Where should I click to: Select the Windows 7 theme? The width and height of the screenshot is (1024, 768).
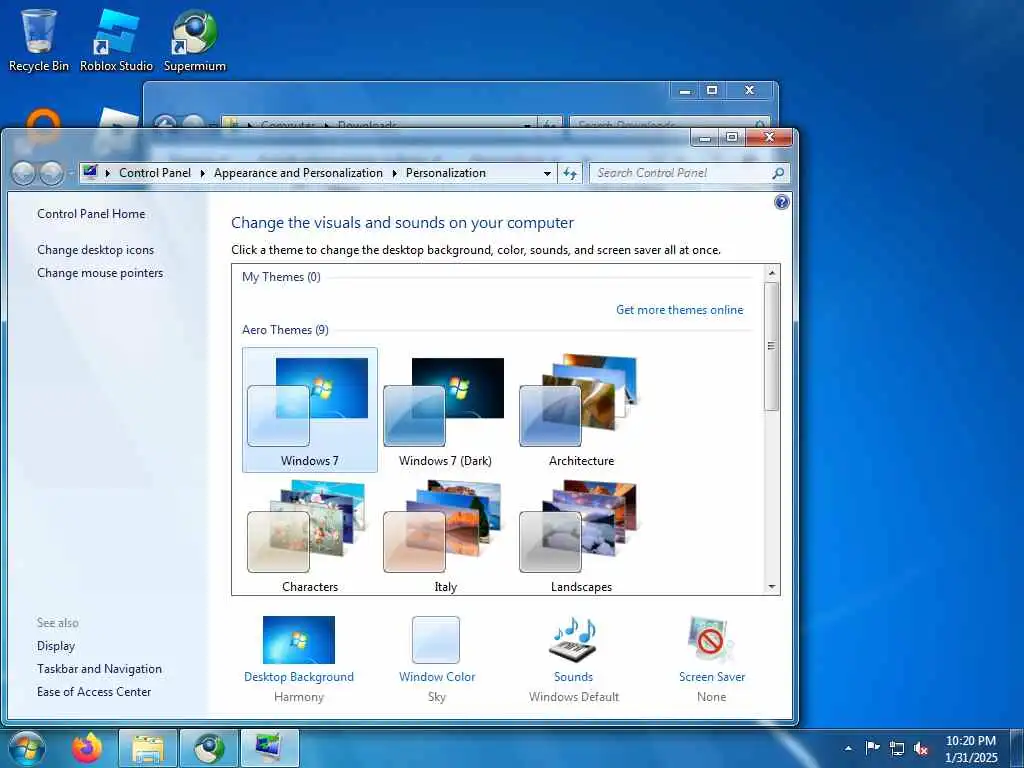[310, 409]
